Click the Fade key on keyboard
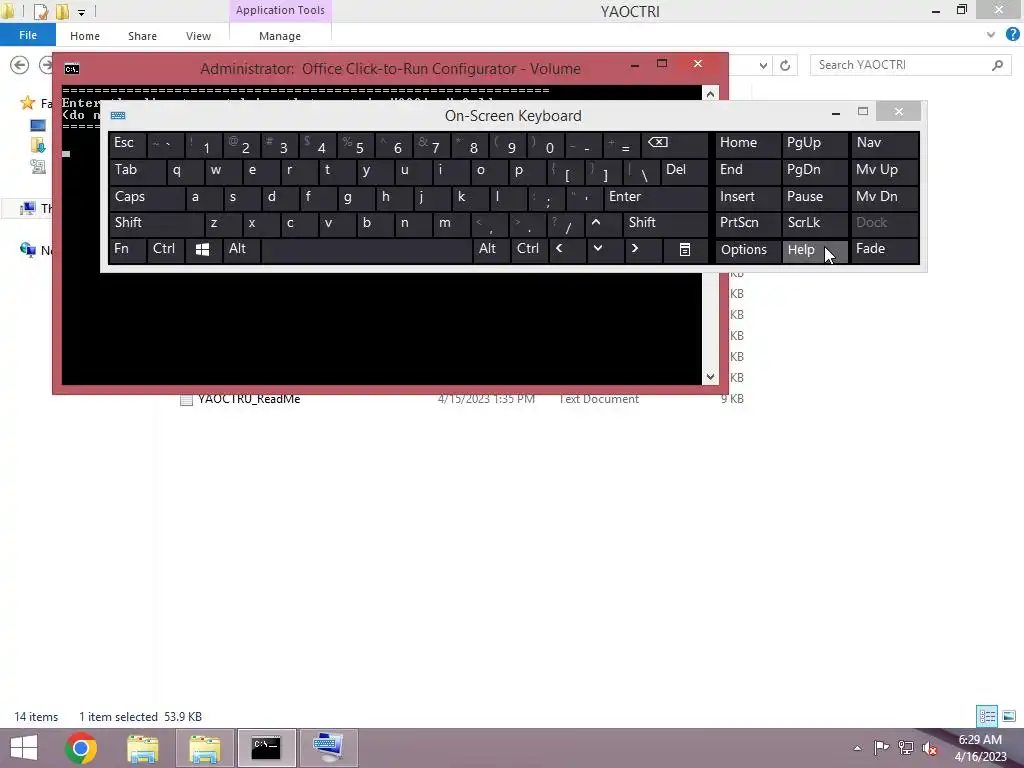The width and height of the screenshot is (1024, 768). coord(885,250)
